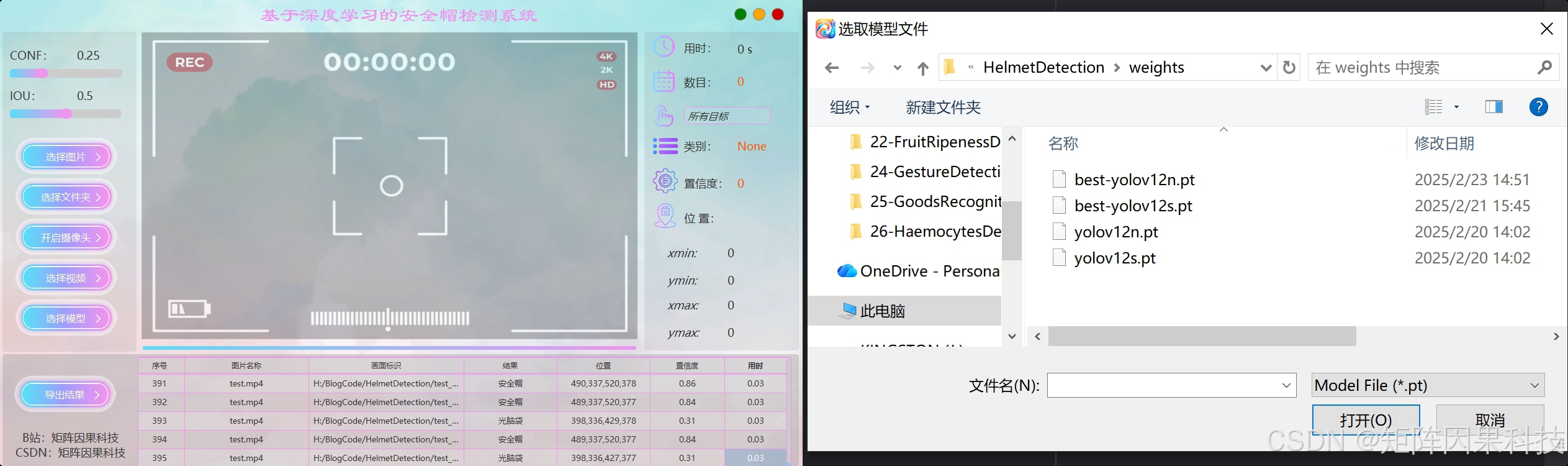This screenshot has height=466, width=1568.
Task: Select 26-HaemocytesDe folder in tree
Action: click(924, 231)
